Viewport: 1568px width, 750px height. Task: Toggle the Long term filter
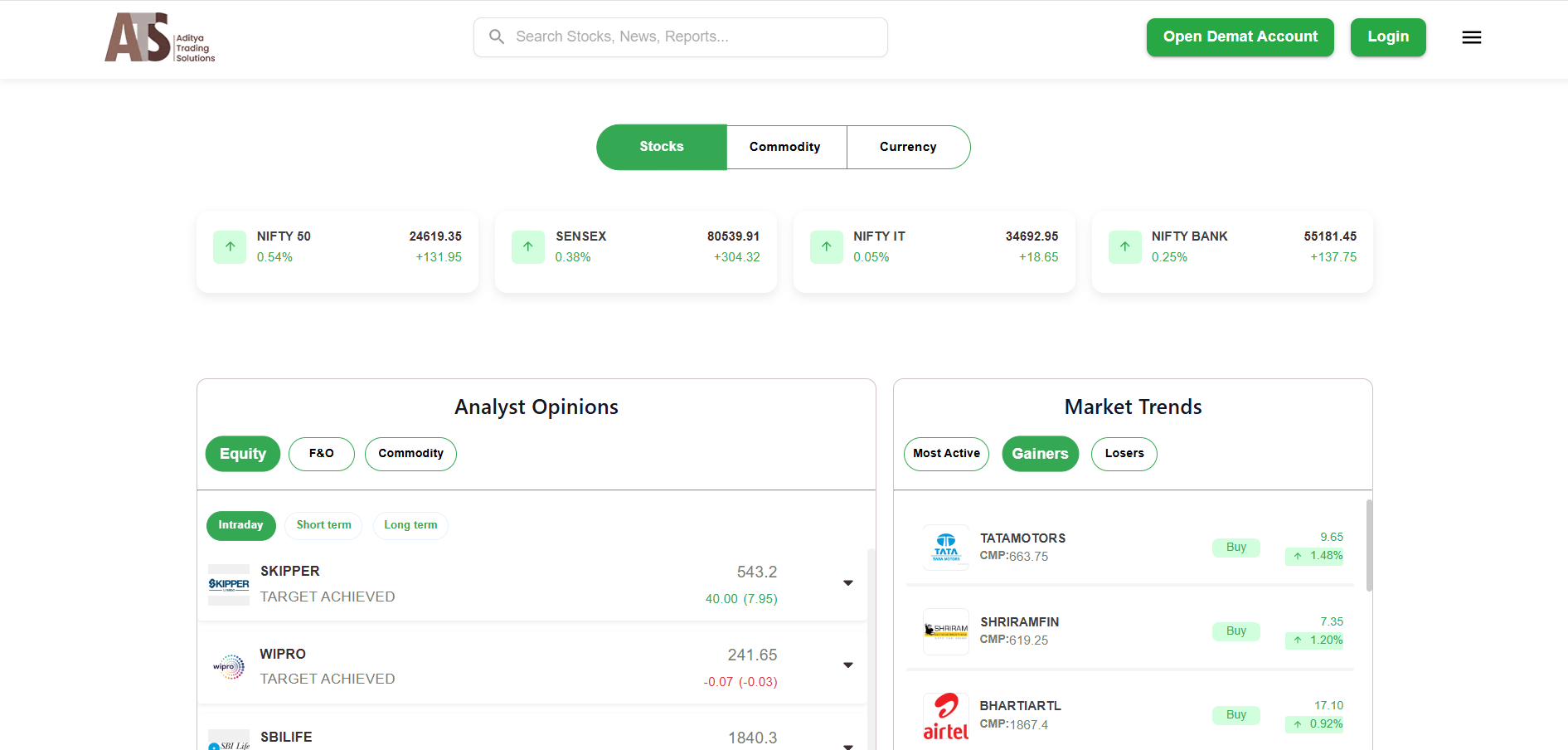tap(410, 525)
